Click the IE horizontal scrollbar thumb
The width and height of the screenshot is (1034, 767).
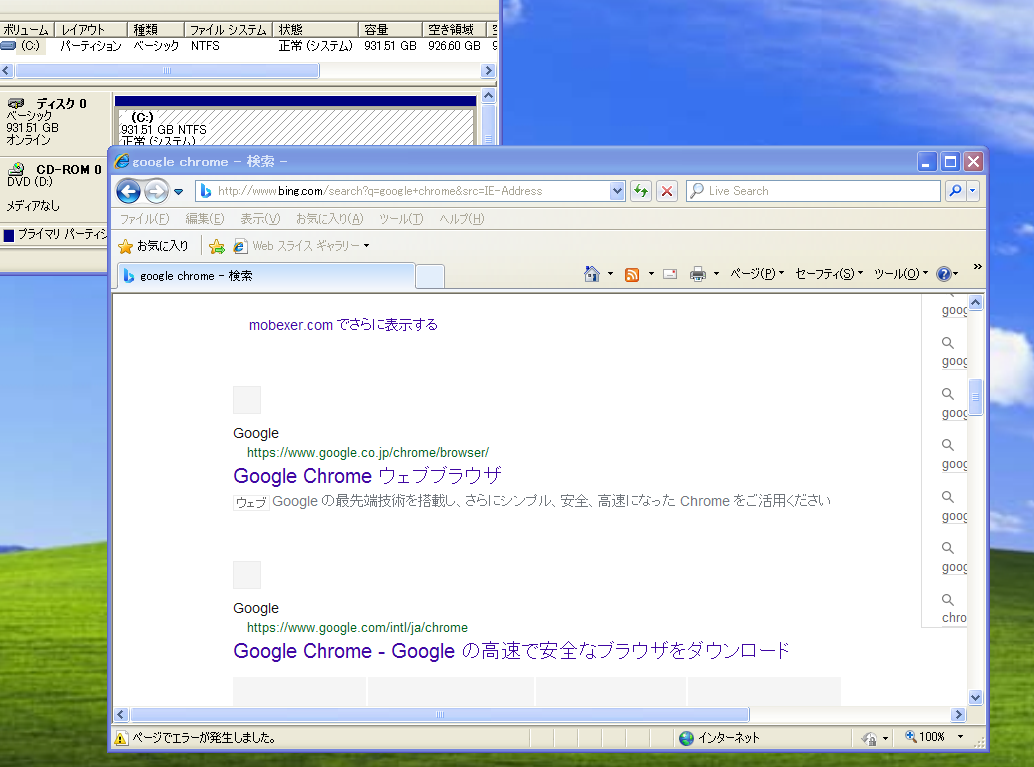pos(440,714)
